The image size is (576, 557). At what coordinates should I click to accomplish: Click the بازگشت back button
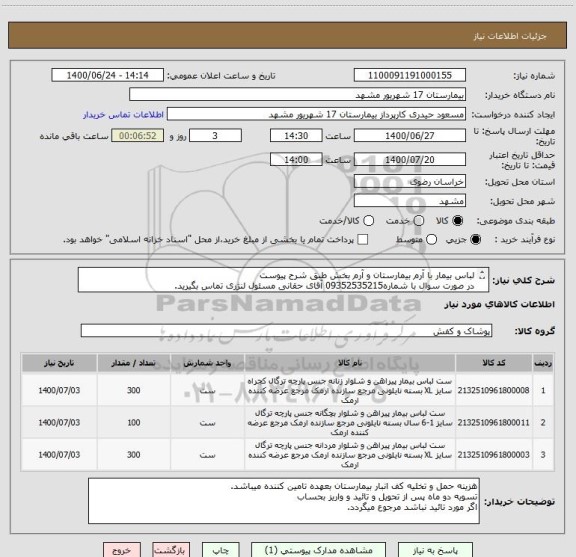pos(171,550)
